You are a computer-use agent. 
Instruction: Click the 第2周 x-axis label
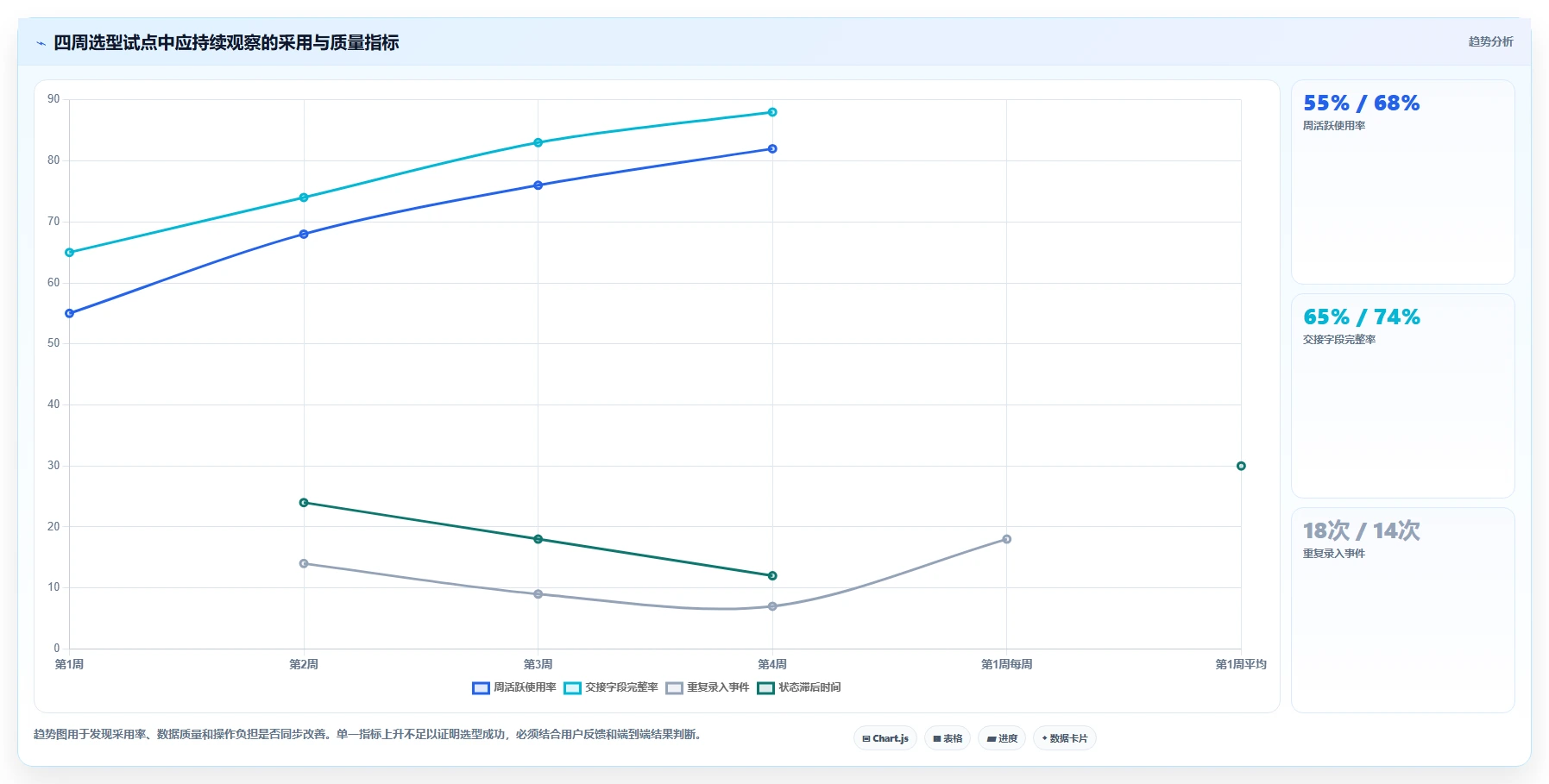coord(304,664)
